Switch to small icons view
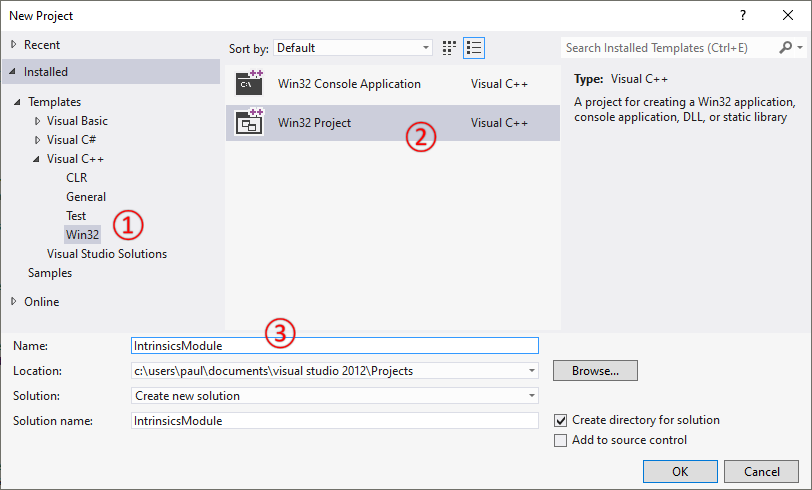 click(450, 47)
